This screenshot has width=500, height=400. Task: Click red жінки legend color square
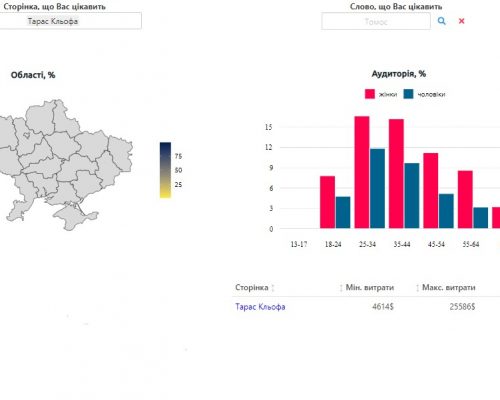click(x=370, y=94)
